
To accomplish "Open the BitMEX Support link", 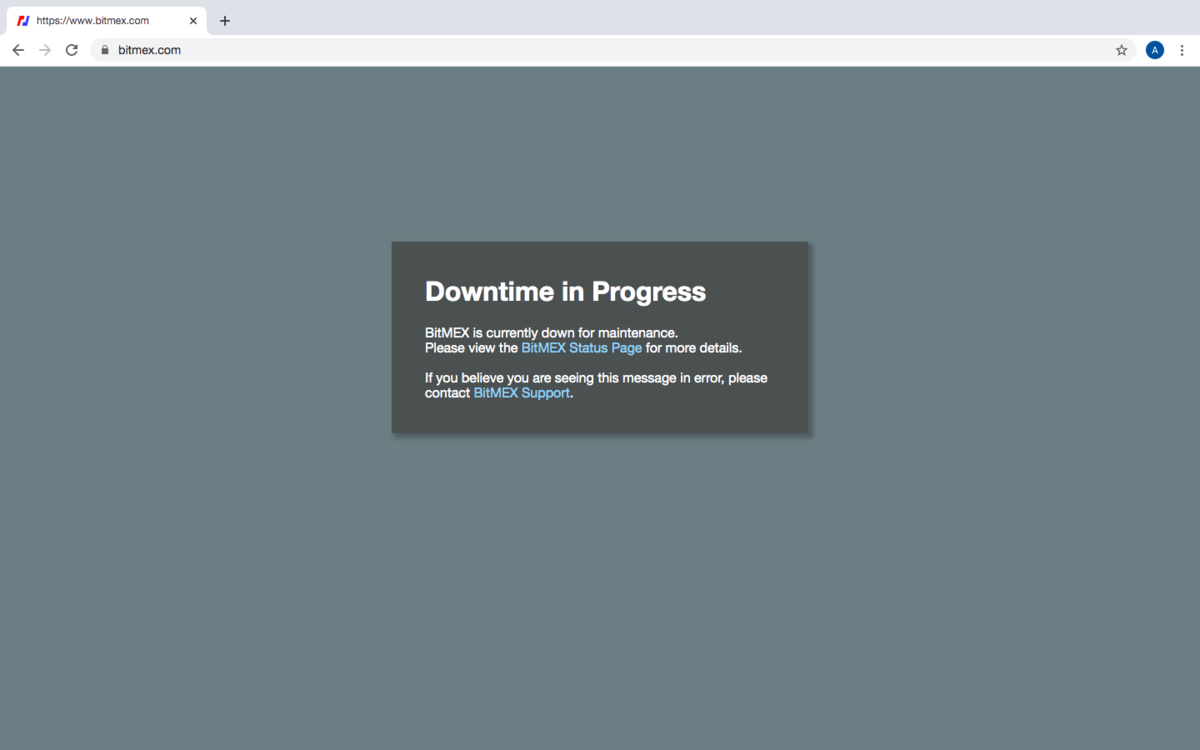I will [521, 393].
